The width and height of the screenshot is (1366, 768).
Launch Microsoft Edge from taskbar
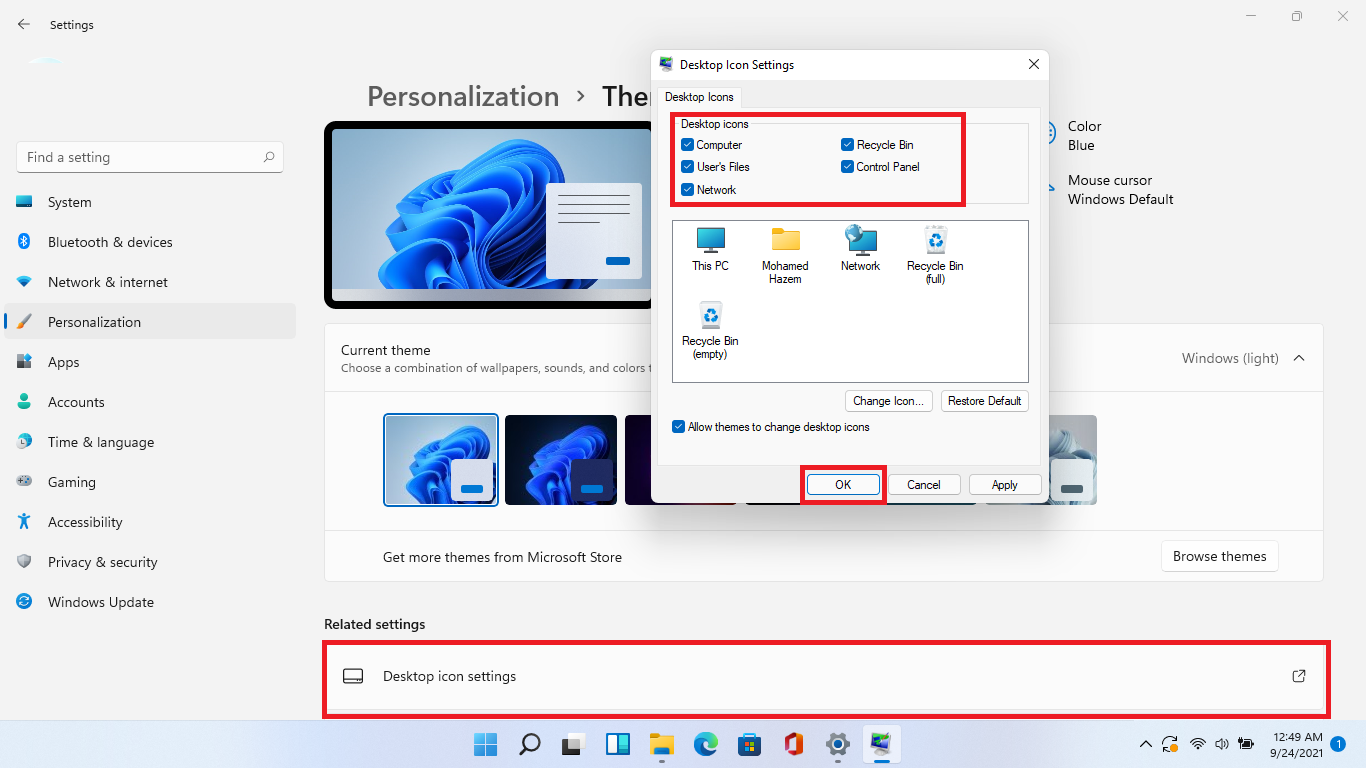tap(705, 744)
